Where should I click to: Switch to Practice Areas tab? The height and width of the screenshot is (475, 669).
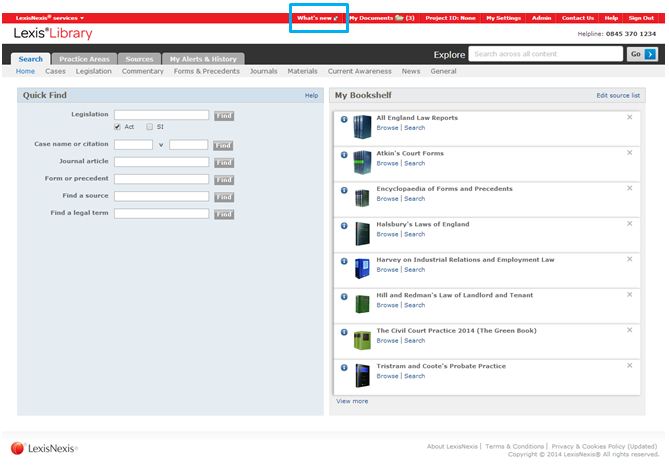pos(85,59)
